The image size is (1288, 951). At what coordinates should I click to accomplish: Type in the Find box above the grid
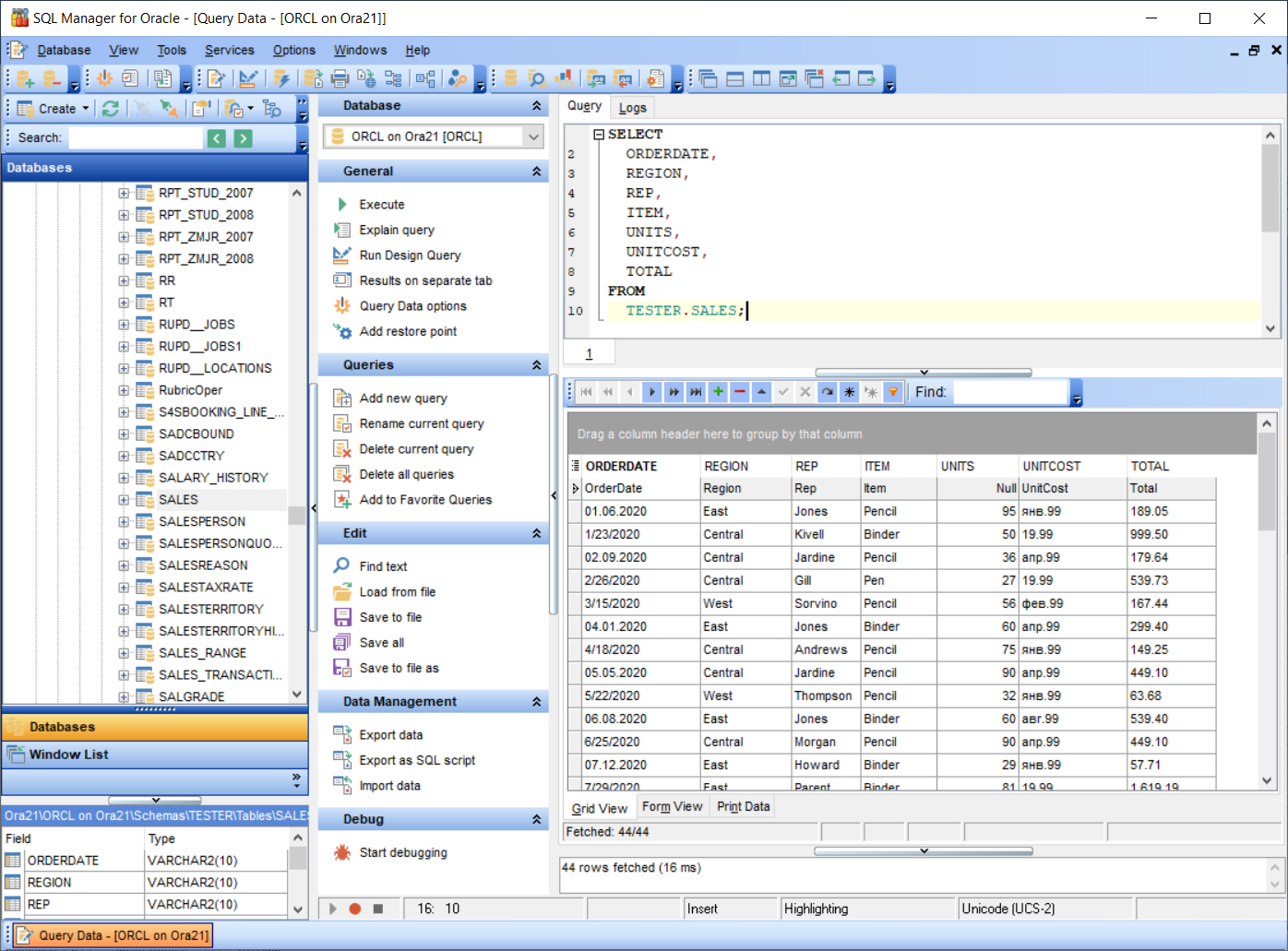pos(1011,392)
